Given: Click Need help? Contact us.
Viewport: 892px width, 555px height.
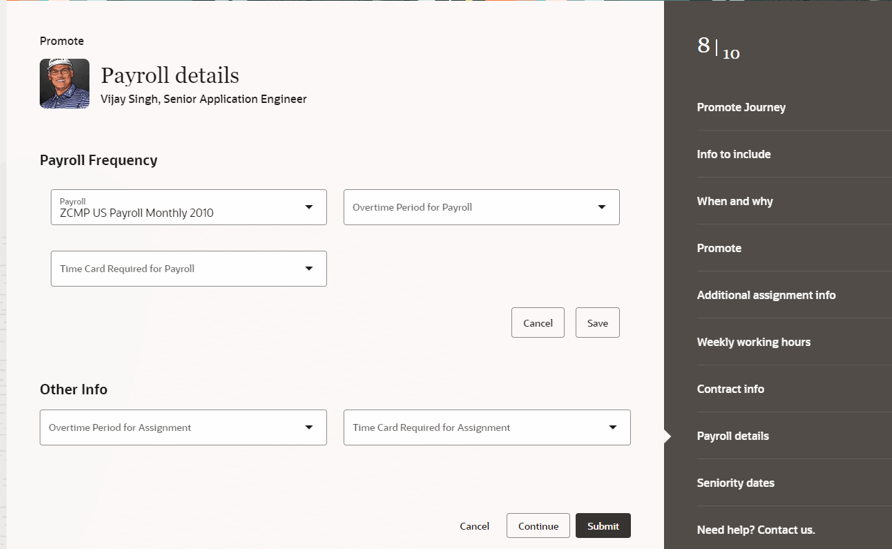Looking at the screenshot, I should tap(756, 530).
